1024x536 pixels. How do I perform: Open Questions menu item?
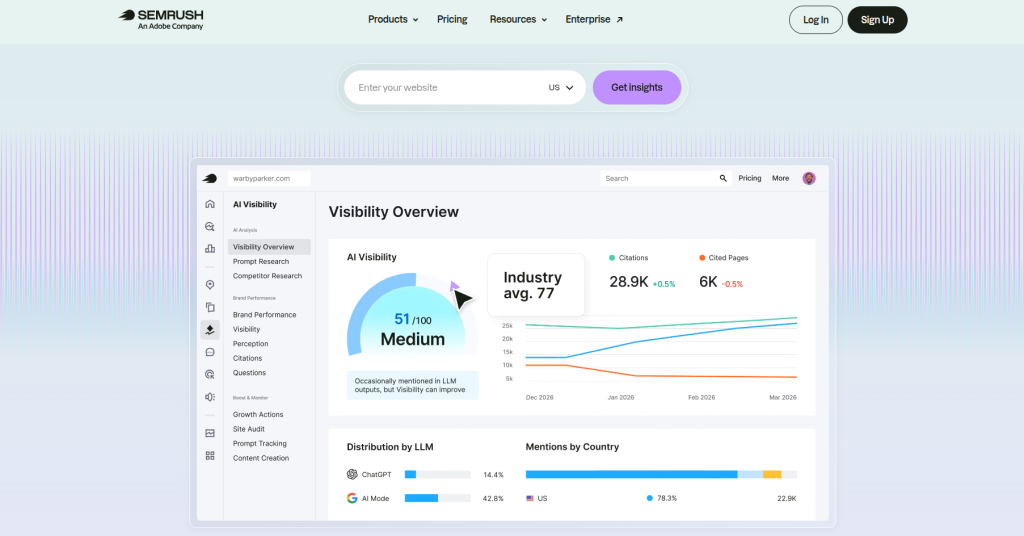pos(249,373)
